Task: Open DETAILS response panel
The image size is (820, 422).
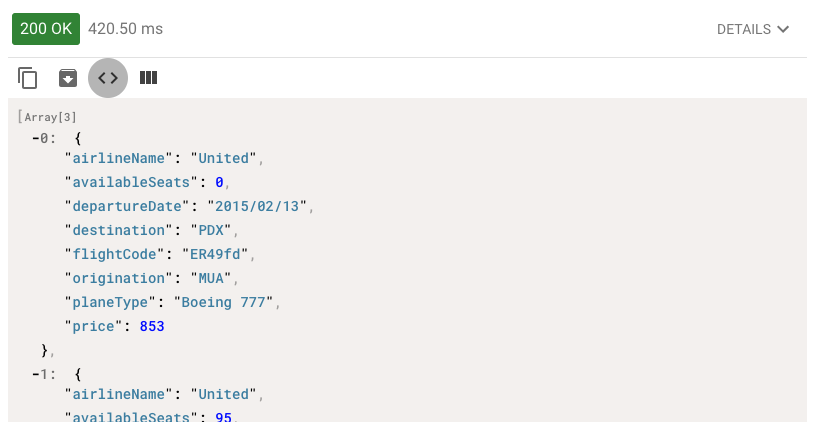Action: [x=753, y=29]
